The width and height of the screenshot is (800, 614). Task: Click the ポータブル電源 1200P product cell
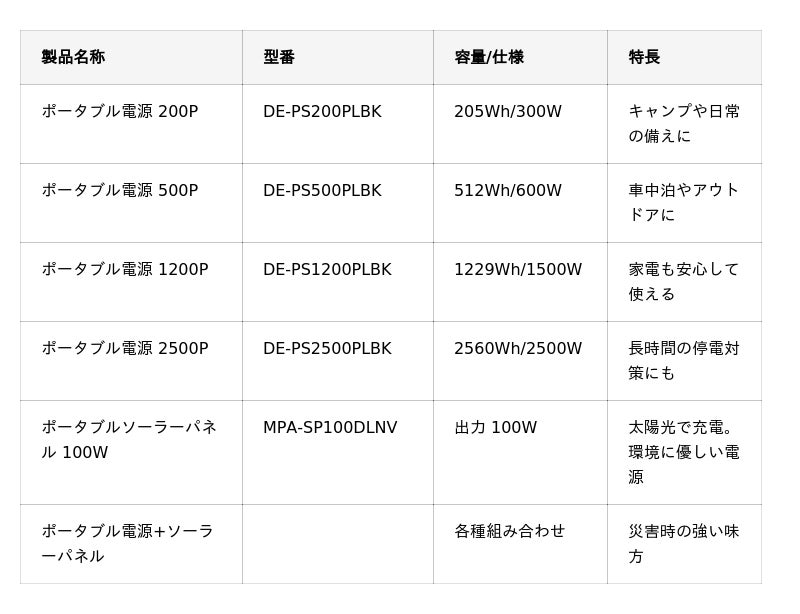tap(125, 270)
